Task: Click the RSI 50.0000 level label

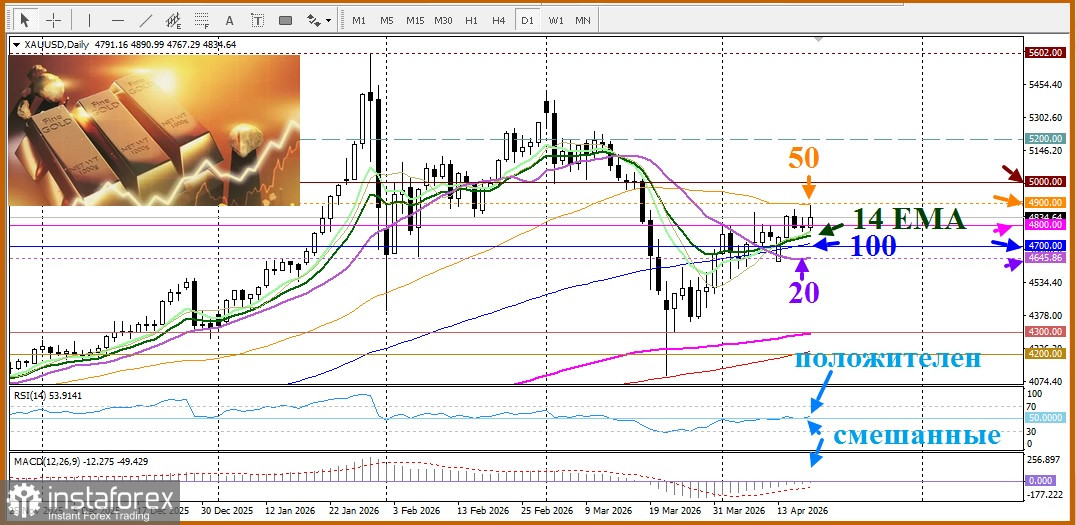Action: tap(1044, 418)
